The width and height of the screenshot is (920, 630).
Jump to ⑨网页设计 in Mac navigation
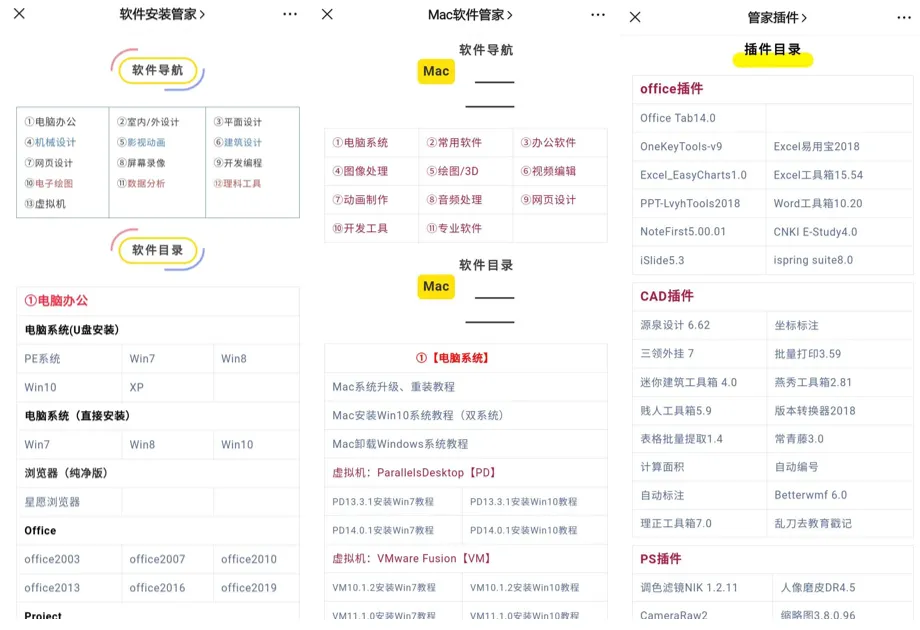point(549,200)
